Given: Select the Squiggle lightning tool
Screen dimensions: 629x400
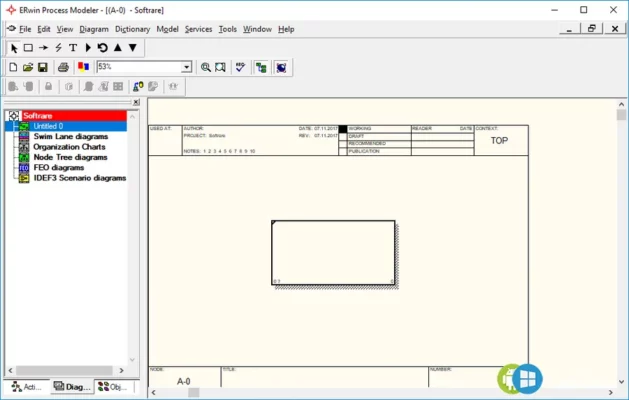Looking at the screenshot, I should pyautogui.click(x=59, y=48).
